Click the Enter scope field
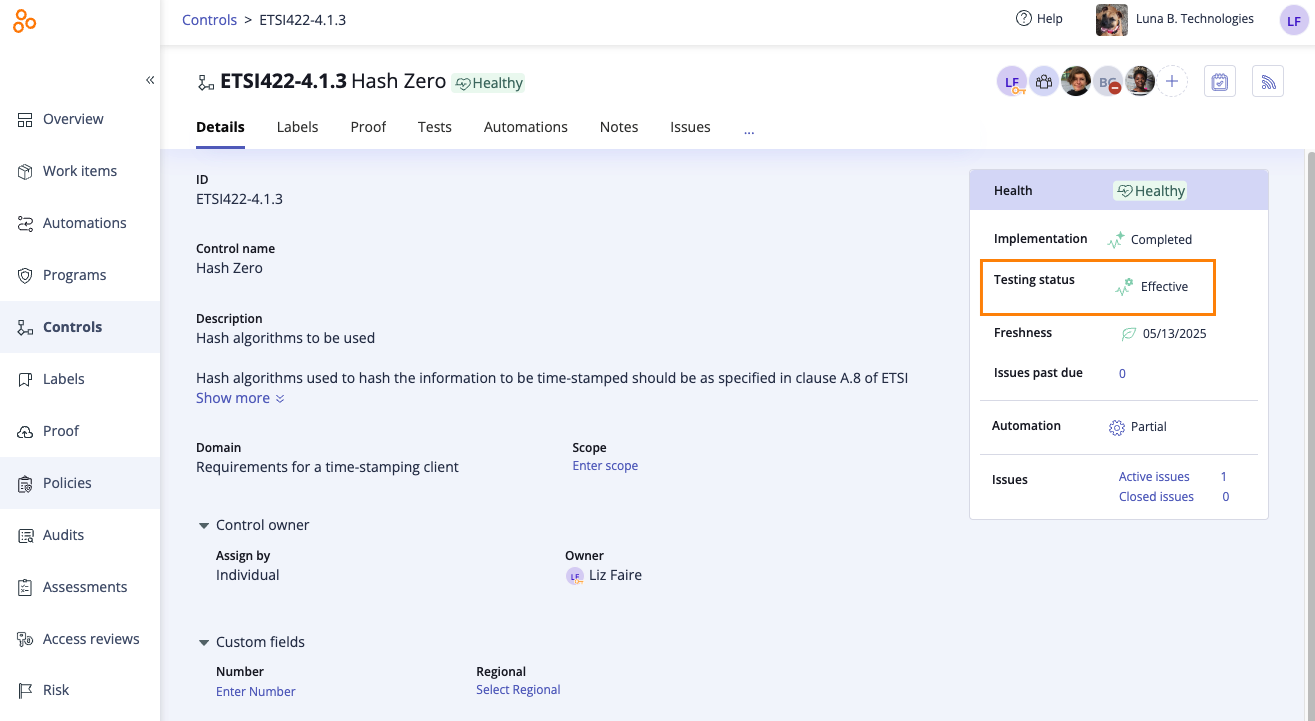Image resolution: width=1315 pixels, height=721 pixels. 605,466
